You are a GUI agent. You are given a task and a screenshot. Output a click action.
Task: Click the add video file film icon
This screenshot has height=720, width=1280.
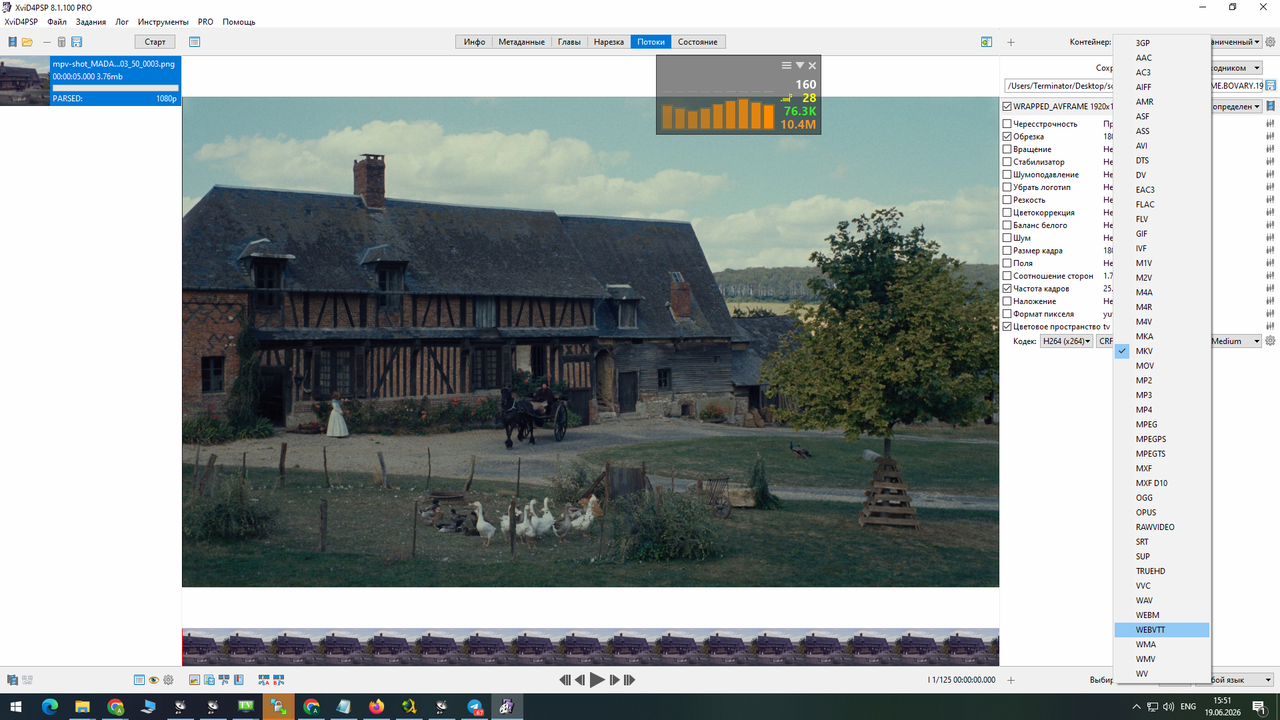pyautogui.click(x=12, y=42)
